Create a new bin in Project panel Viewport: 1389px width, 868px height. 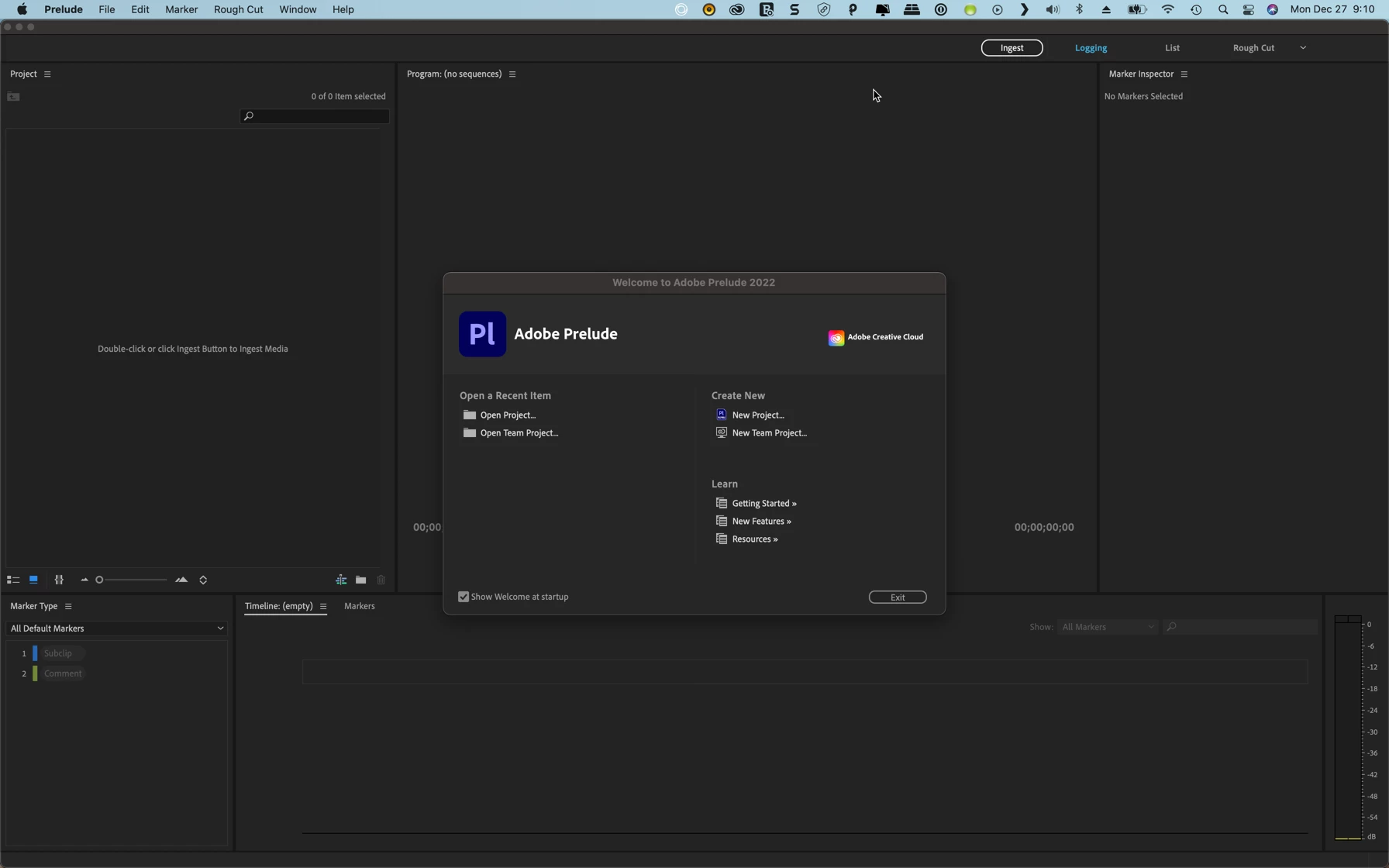[361, 580]
